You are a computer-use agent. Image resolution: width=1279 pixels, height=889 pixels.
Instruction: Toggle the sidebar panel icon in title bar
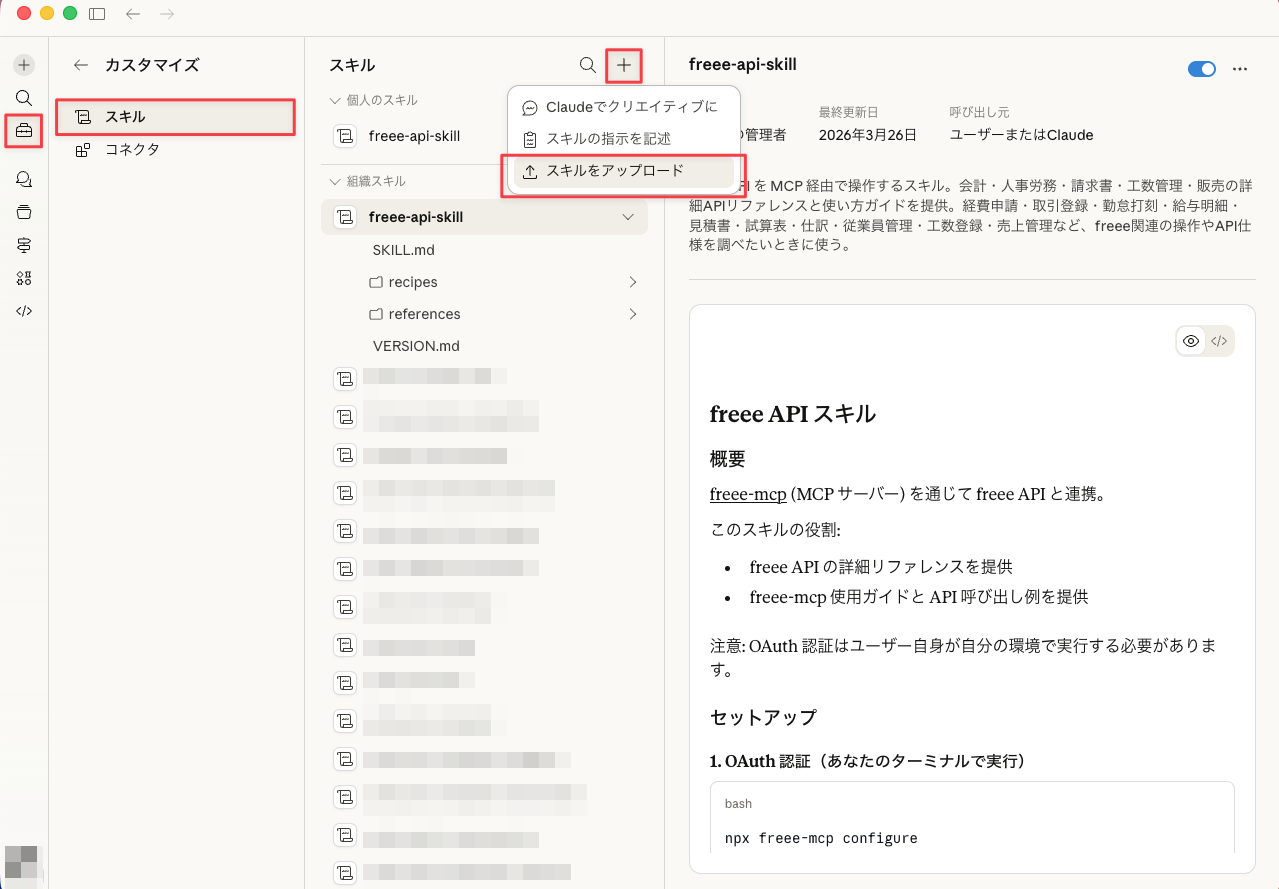(x=97, y=14)
